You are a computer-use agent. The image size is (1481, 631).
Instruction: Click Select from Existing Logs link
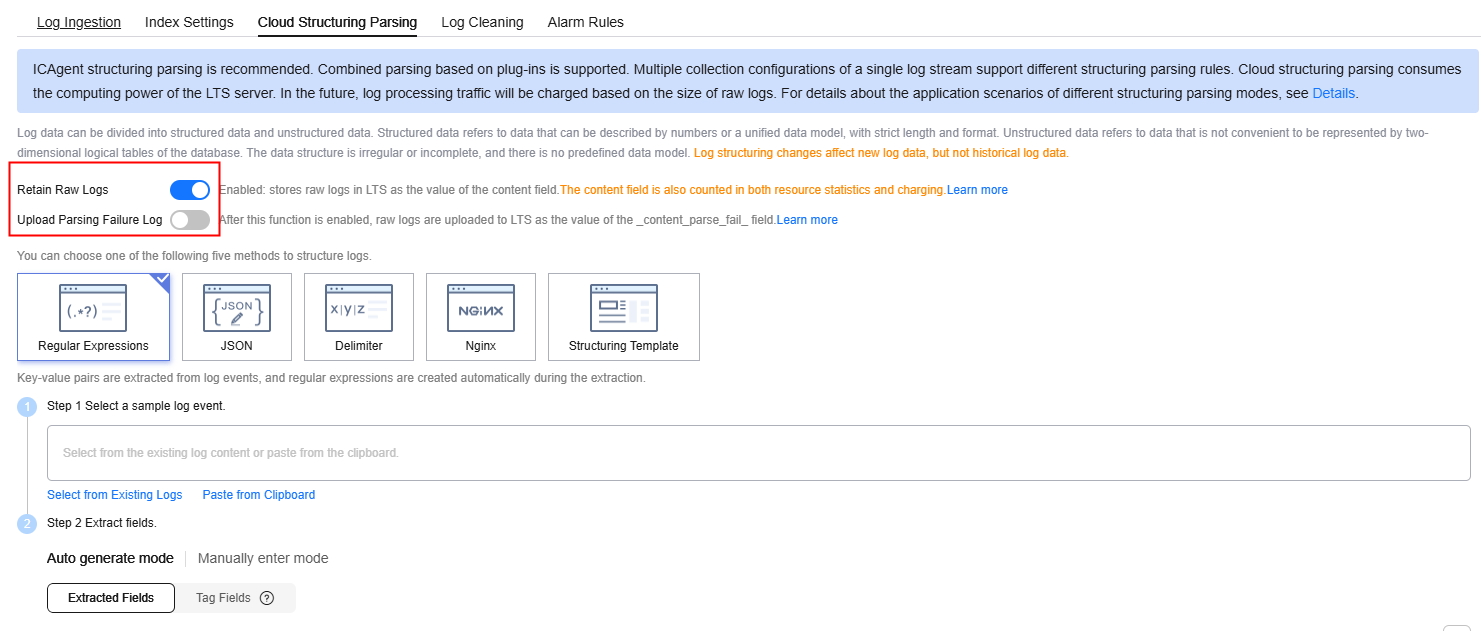[115, 495]
